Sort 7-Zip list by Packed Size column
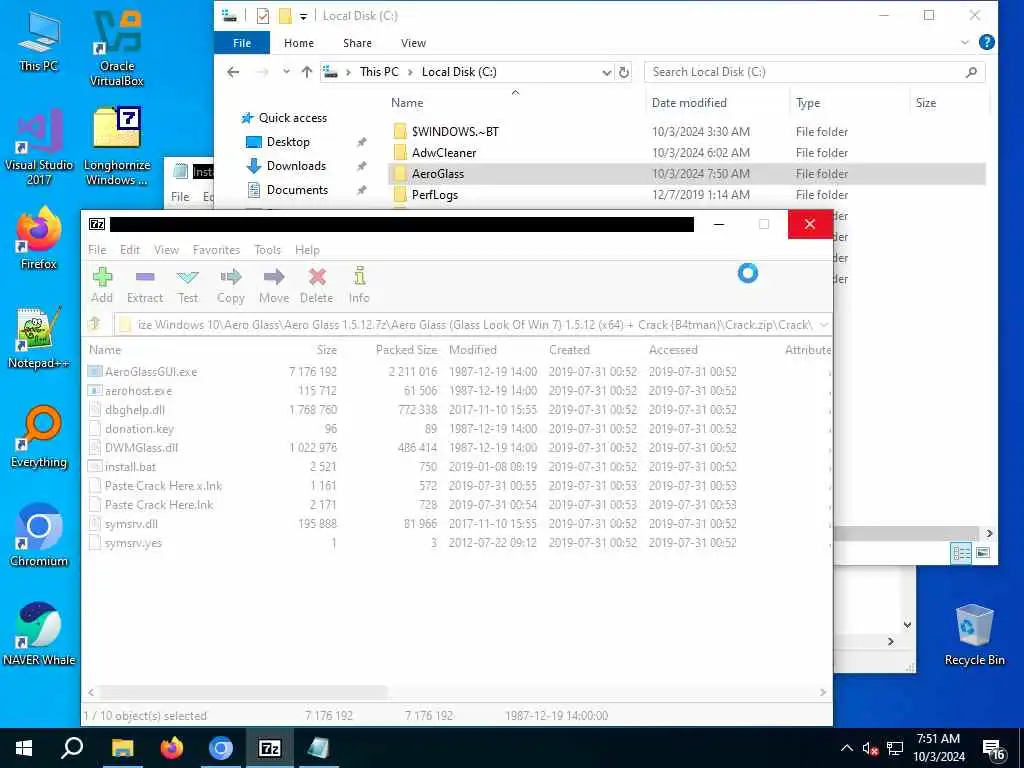Viewport: 1024px width, 768px height. [406, 350]
